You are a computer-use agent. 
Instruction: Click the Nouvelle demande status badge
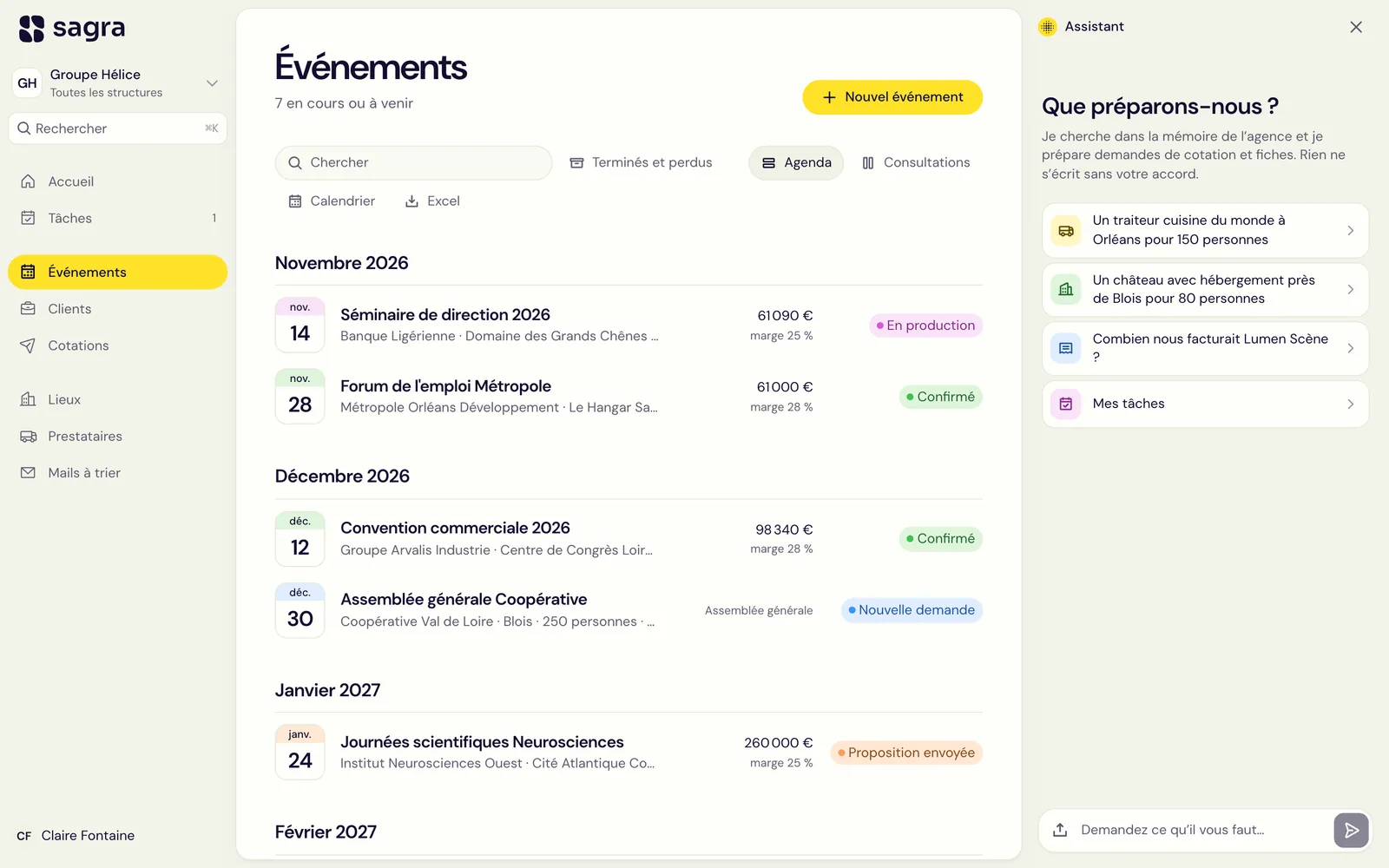[912, 610]
